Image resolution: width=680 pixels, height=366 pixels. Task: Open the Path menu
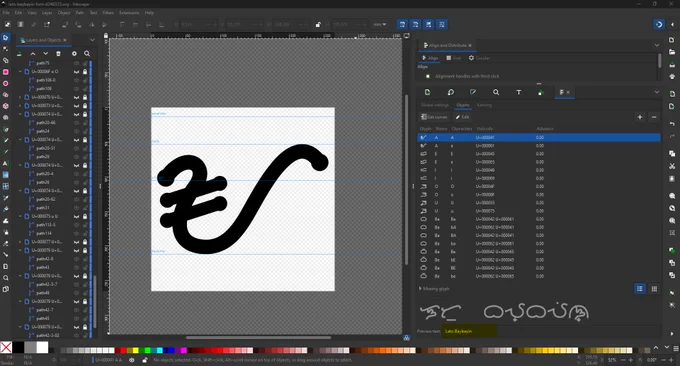(x=80, y=13)
